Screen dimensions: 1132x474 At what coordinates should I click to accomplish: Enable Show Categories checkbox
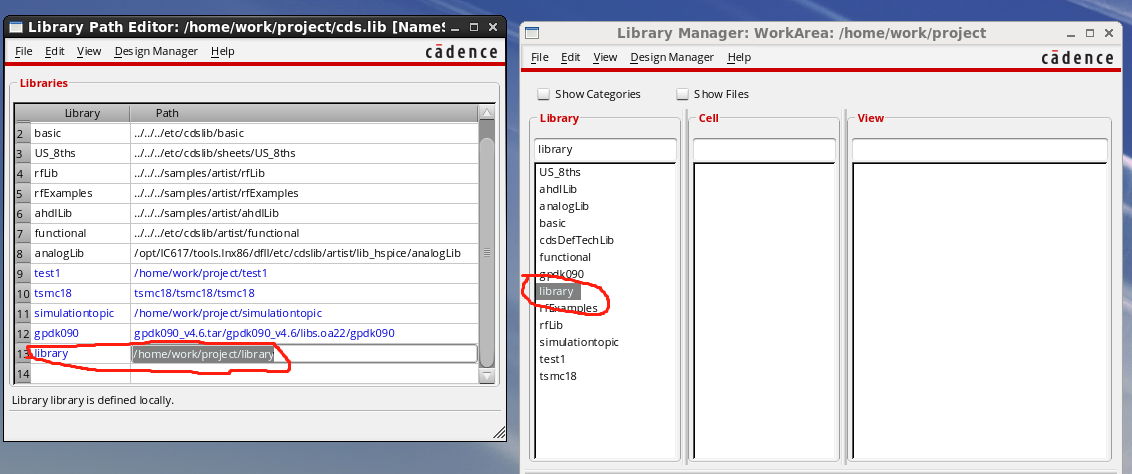(544, 94)
